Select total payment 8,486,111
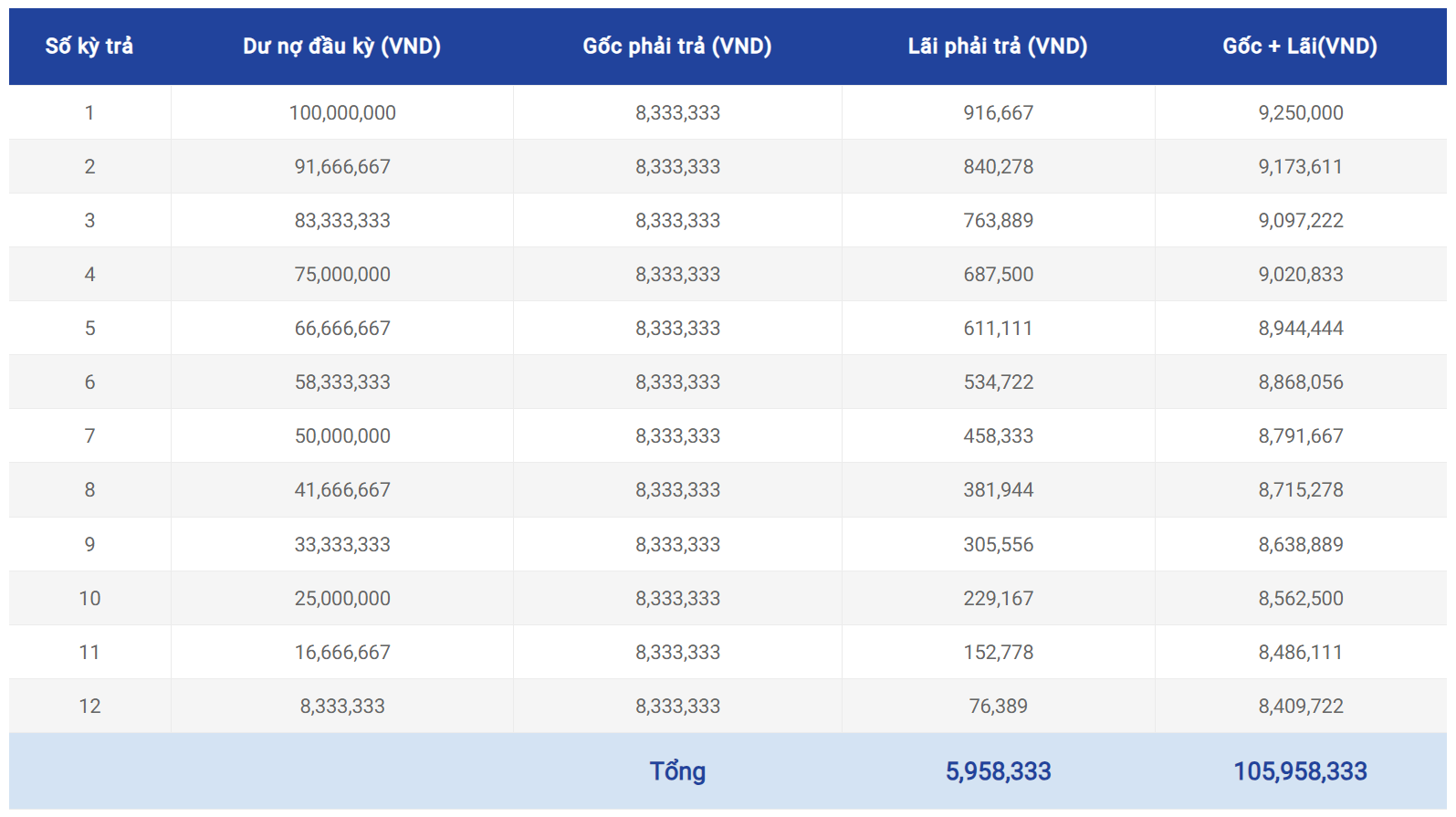The height and width of the screenshot is (817, 1456). [1301, 652]
